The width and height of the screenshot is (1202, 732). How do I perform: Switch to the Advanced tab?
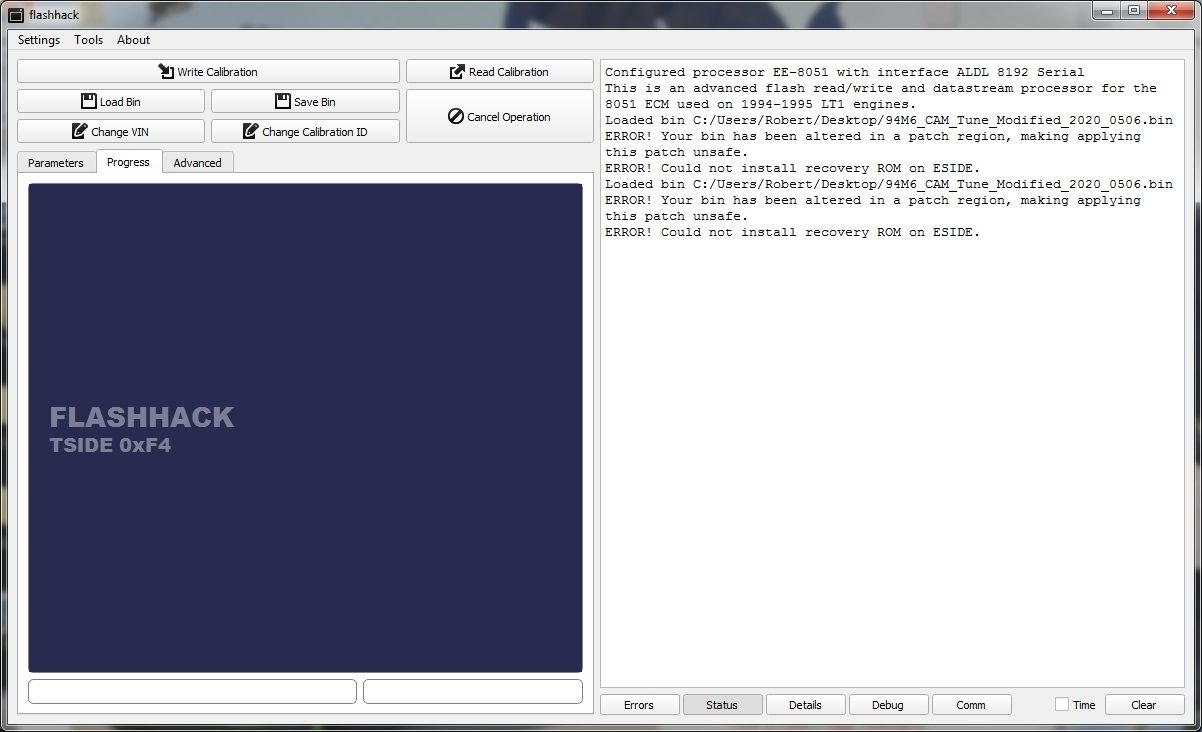197,163
